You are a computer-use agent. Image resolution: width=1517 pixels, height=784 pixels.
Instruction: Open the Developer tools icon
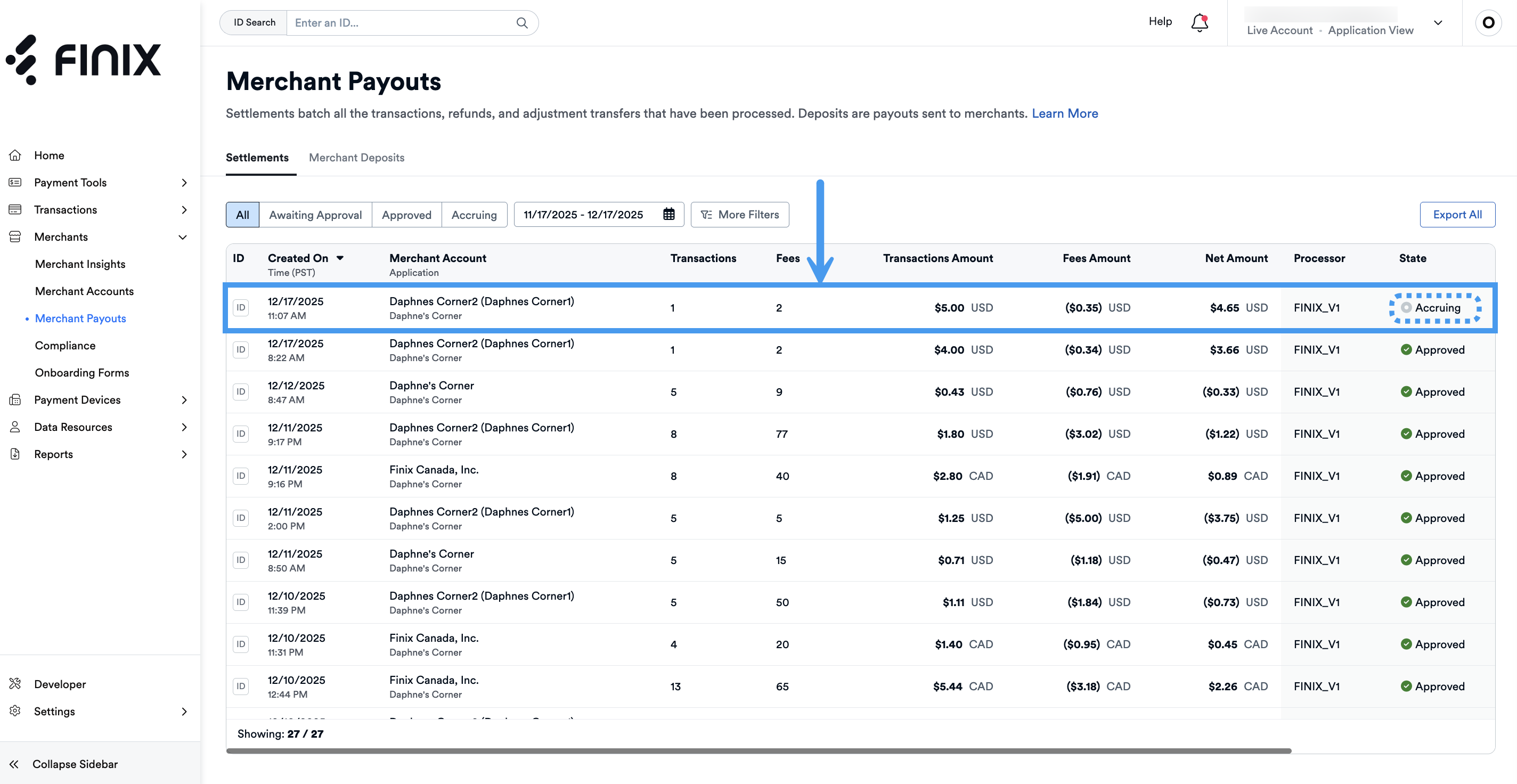[x=16, y=683]
